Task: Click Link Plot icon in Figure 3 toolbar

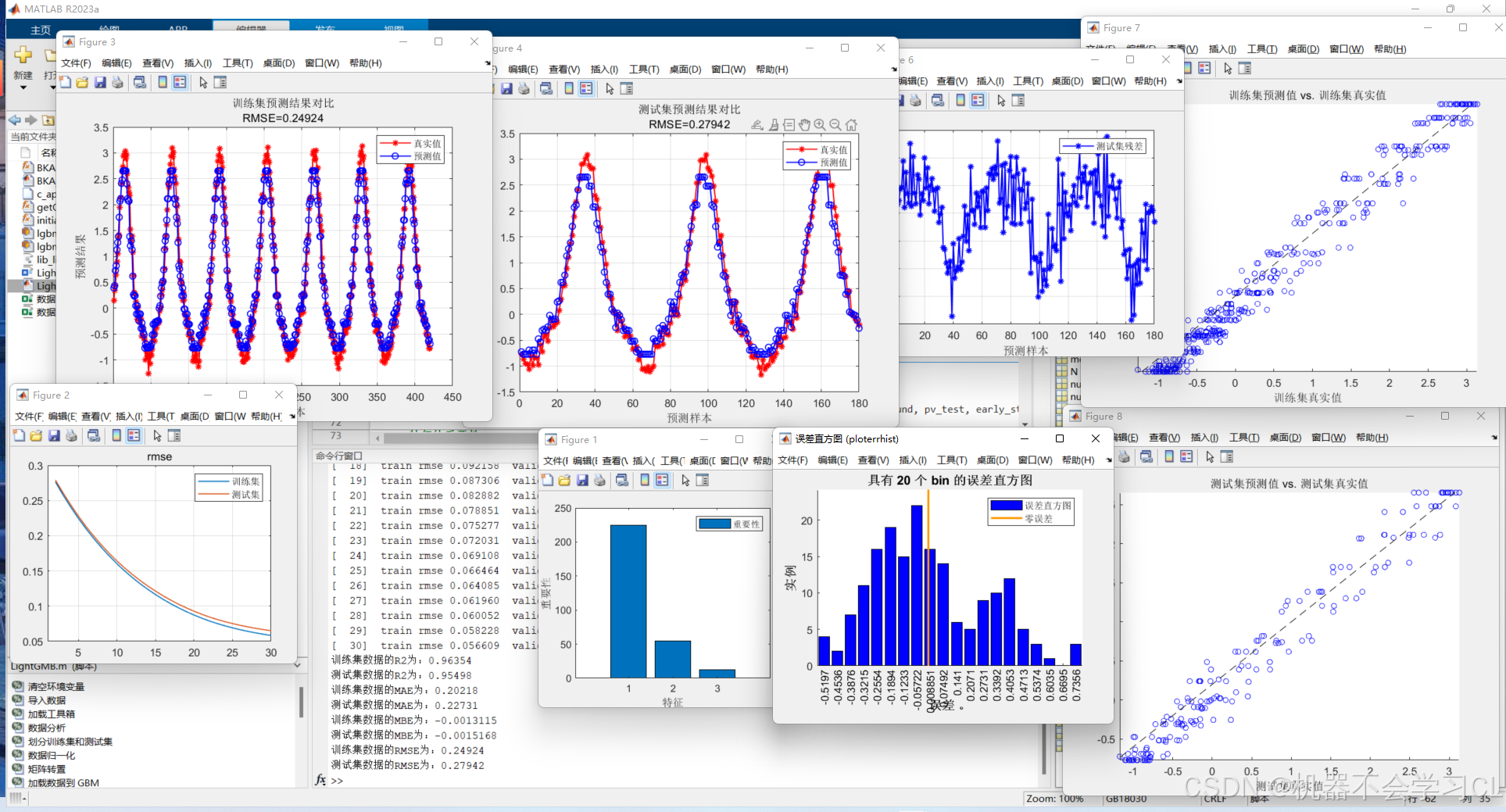Action: click(140, 83)
